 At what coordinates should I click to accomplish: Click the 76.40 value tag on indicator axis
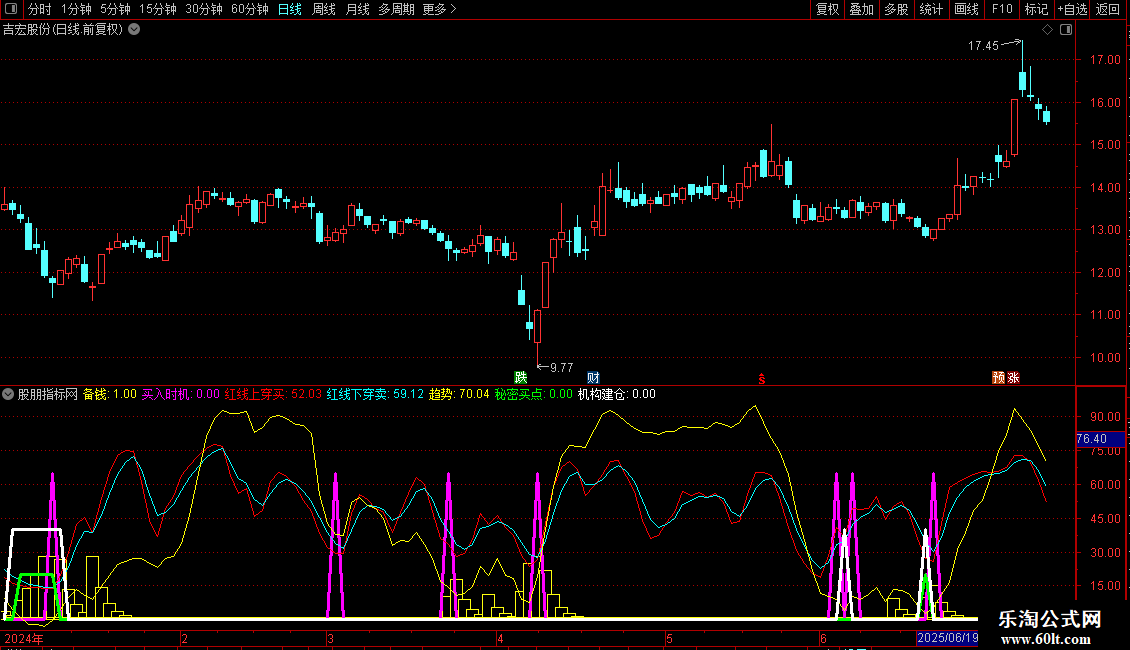[1100, 439]
